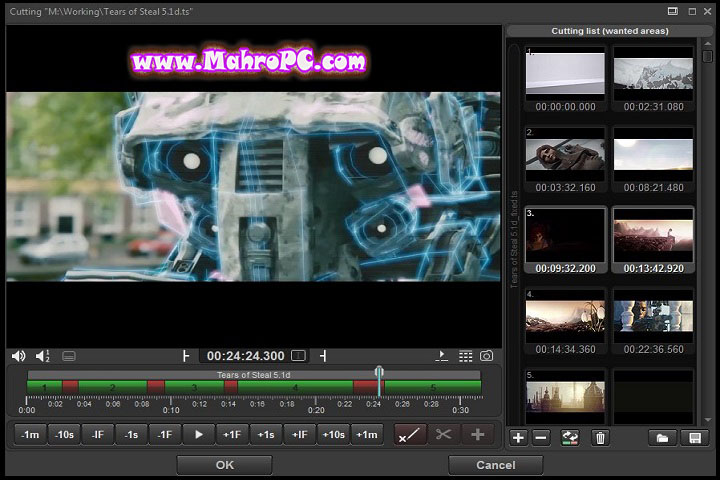Step forward one second with +1s
Image resolution: width=720 pixels, height=480 pixels.
coord(266,435)
